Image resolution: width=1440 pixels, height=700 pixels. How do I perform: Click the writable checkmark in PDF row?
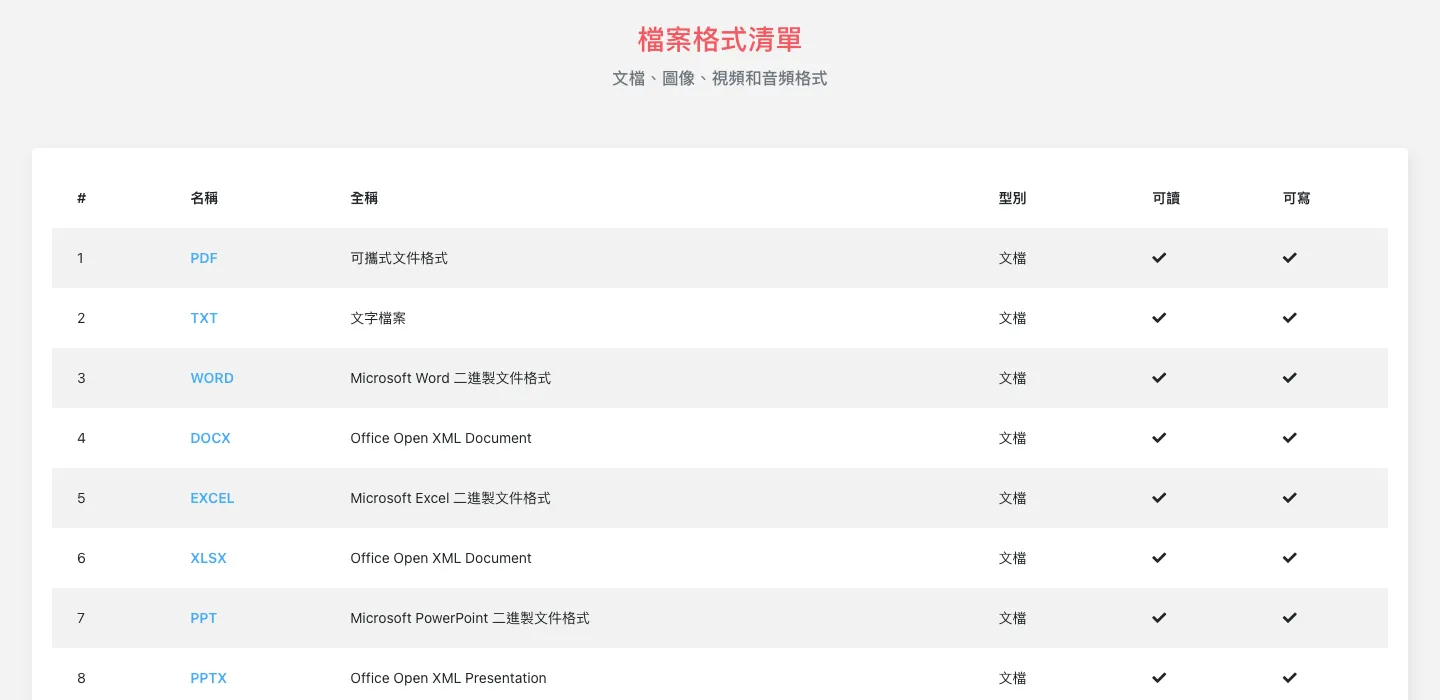tap(1290, 258)
